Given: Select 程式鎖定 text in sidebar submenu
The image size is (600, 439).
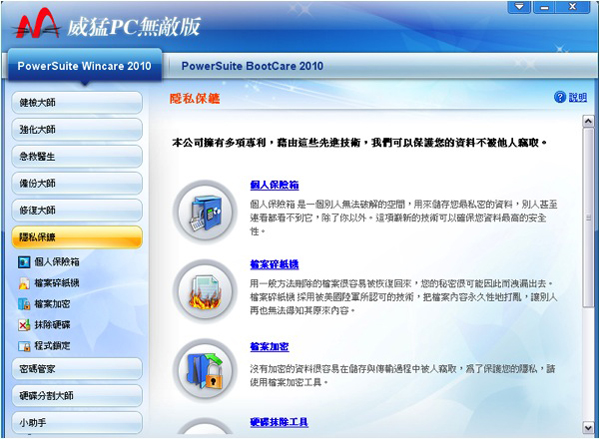Looking at the screenshot, I should point(52,346).
